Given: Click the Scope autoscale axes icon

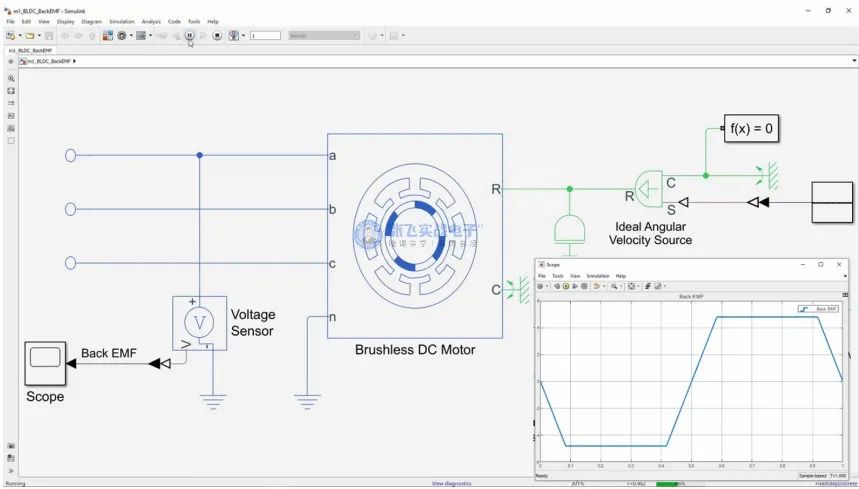Looking at the screenshot, I should click(x=633, y=286).
